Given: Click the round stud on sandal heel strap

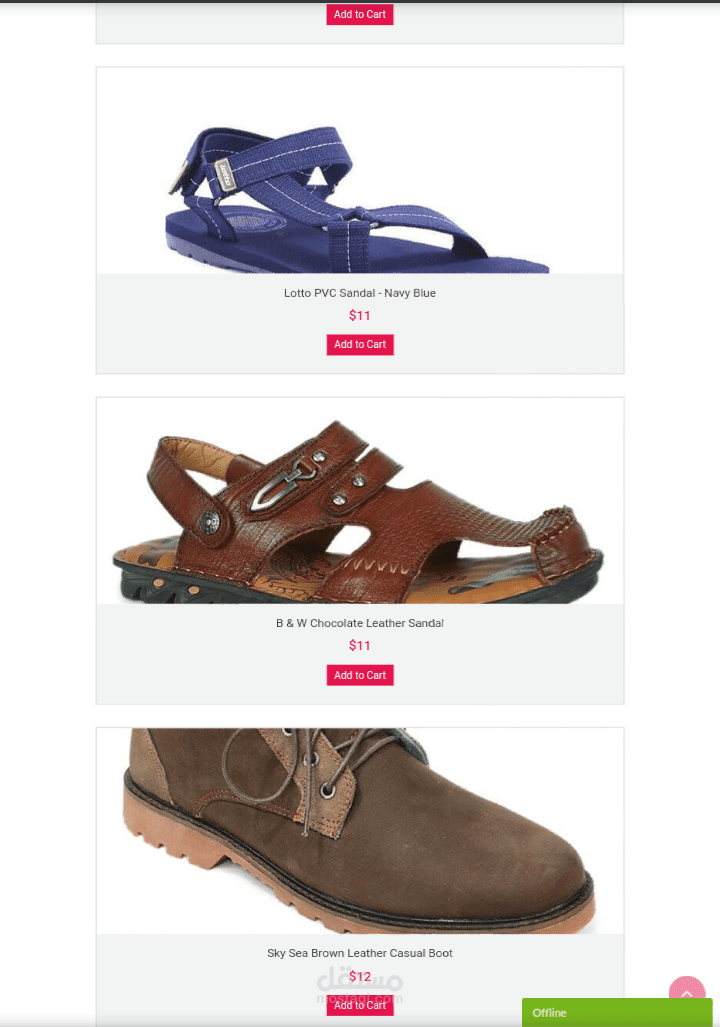Looking at the screenshot, I should [209, 523].
